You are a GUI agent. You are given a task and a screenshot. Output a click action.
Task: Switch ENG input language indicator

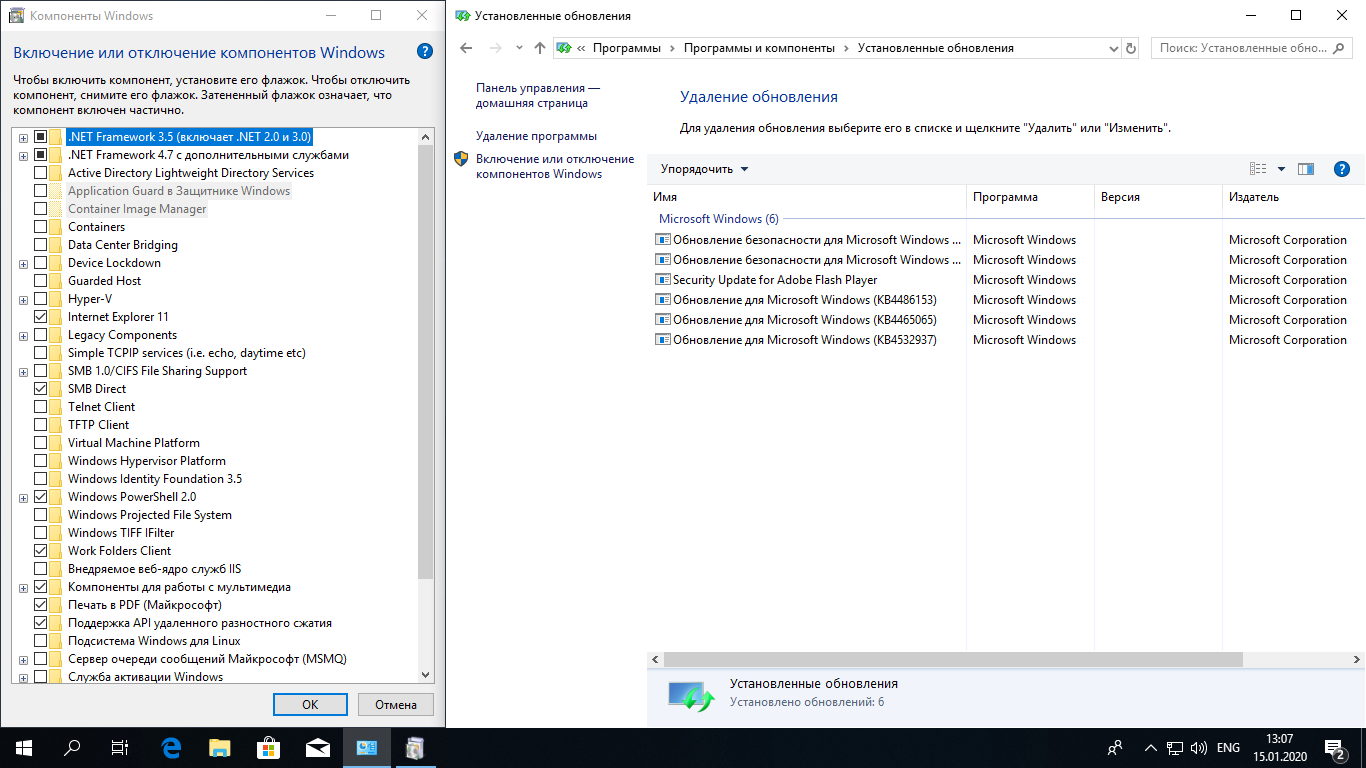tap(1228, 748)
